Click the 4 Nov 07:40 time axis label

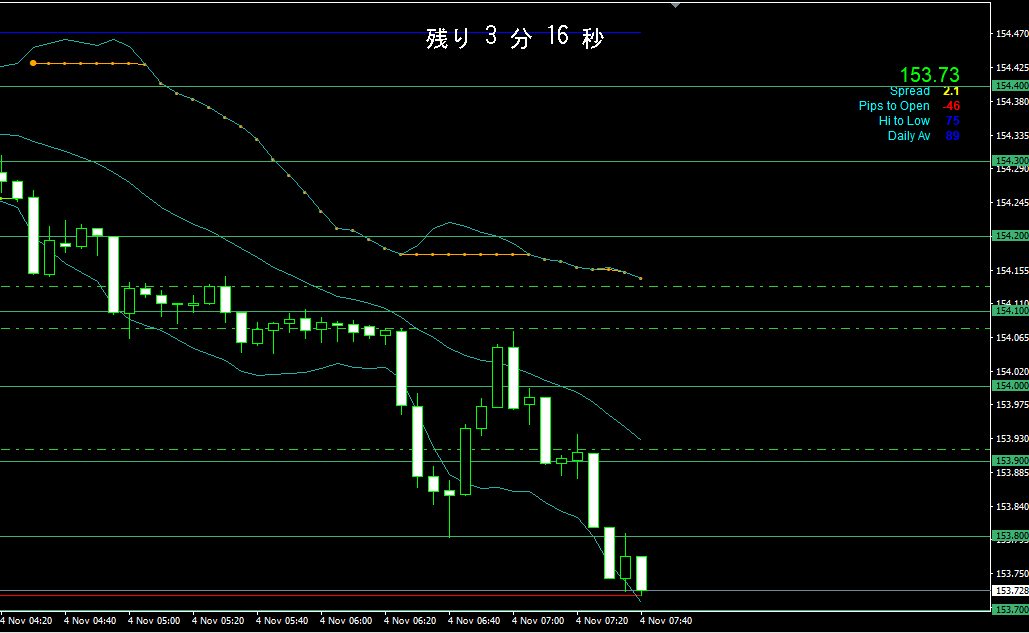(x=667, y=621)
